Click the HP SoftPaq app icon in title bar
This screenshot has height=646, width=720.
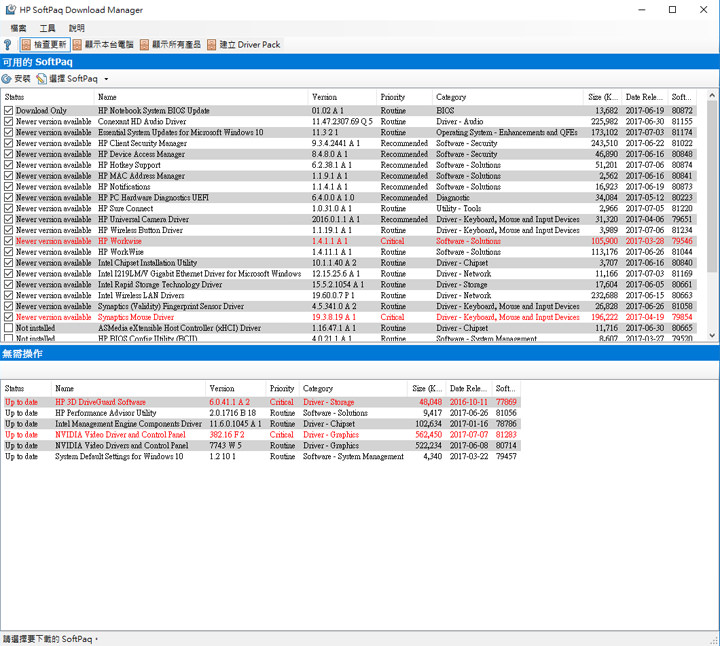point(10,10)
